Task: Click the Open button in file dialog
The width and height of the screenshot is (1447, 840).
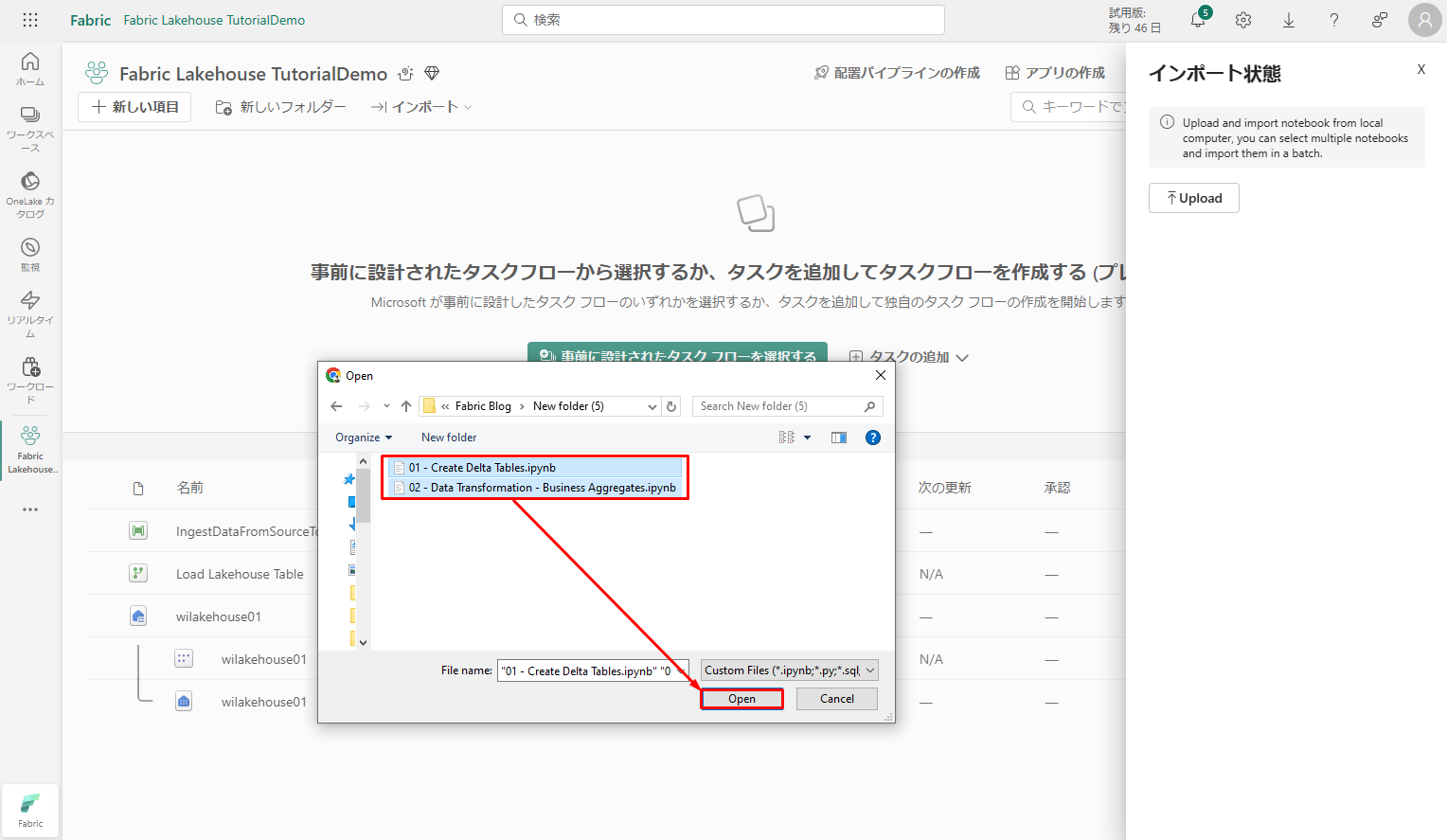Action: pos(741,699)
